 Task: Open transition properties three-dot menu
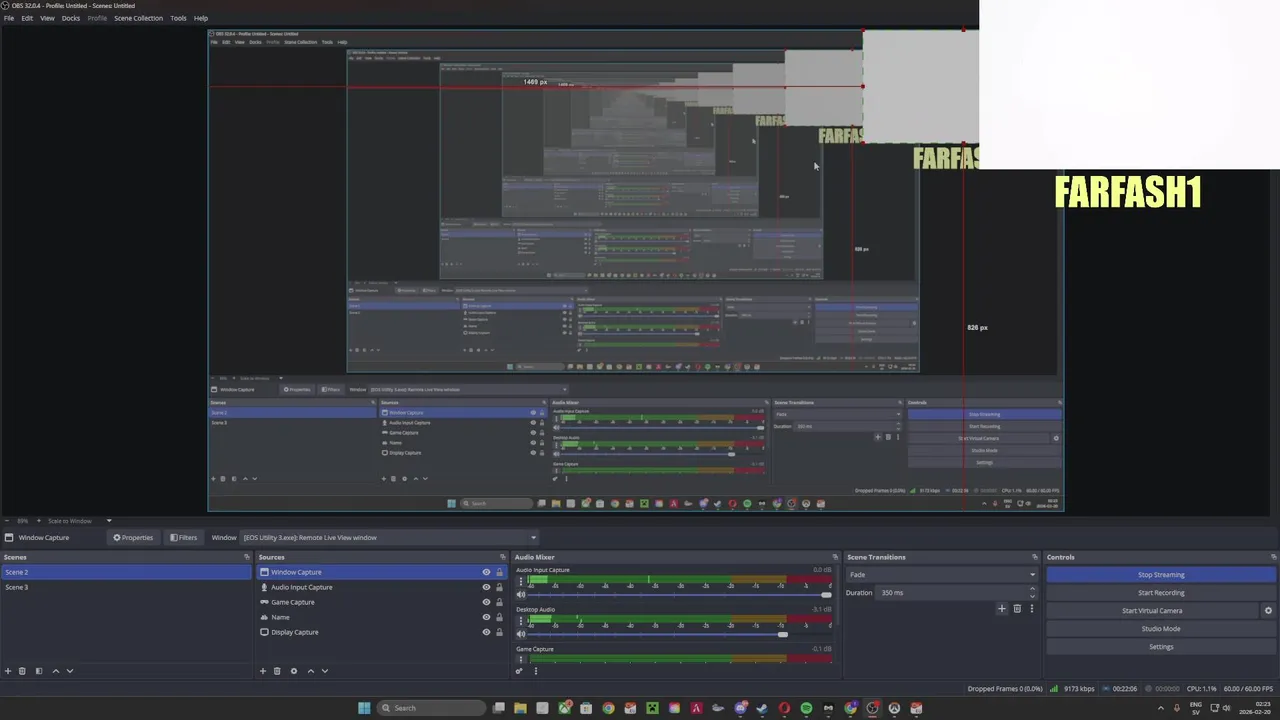coord(1031,608)
